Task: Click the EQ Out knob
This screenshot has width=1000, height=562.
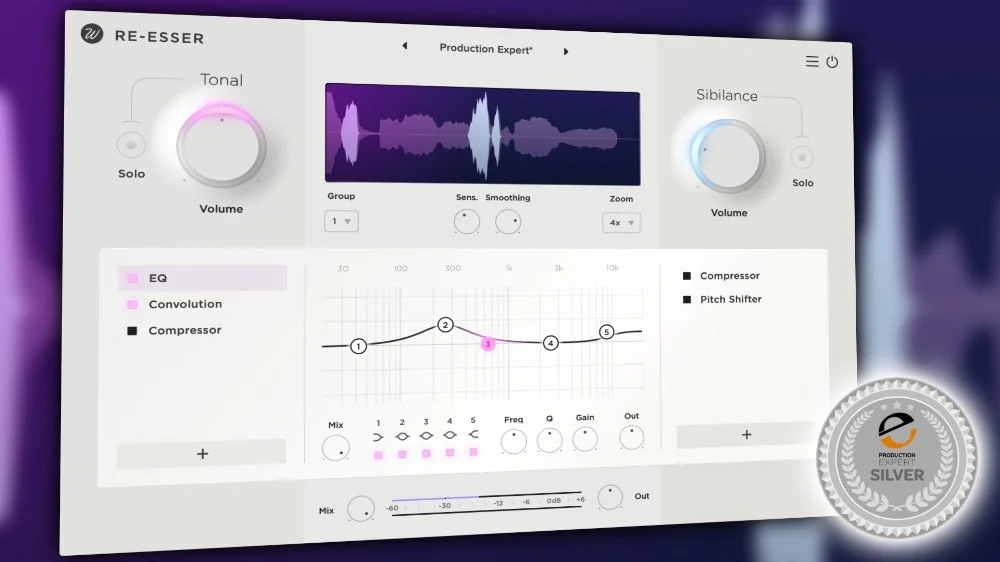Action: tap(631, 438)
